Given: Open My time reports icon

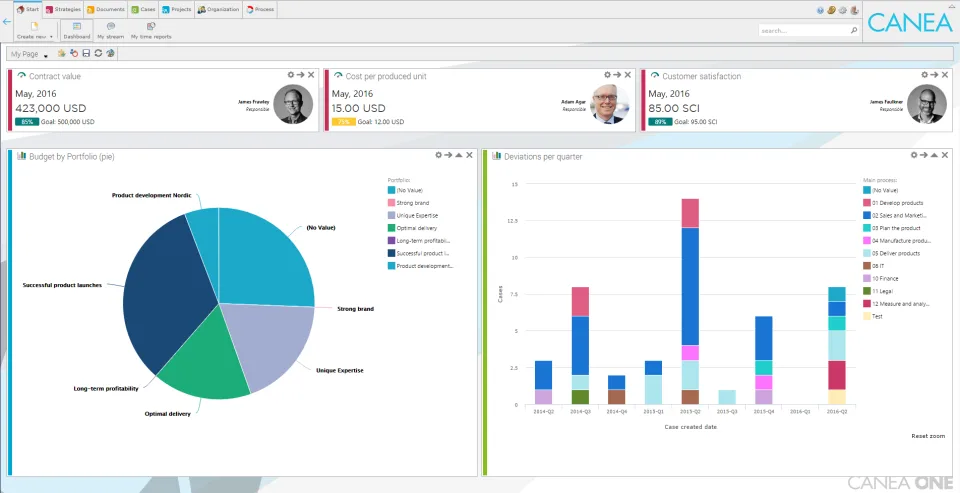Looking at the screenshot, I should [x=151, y=31].
